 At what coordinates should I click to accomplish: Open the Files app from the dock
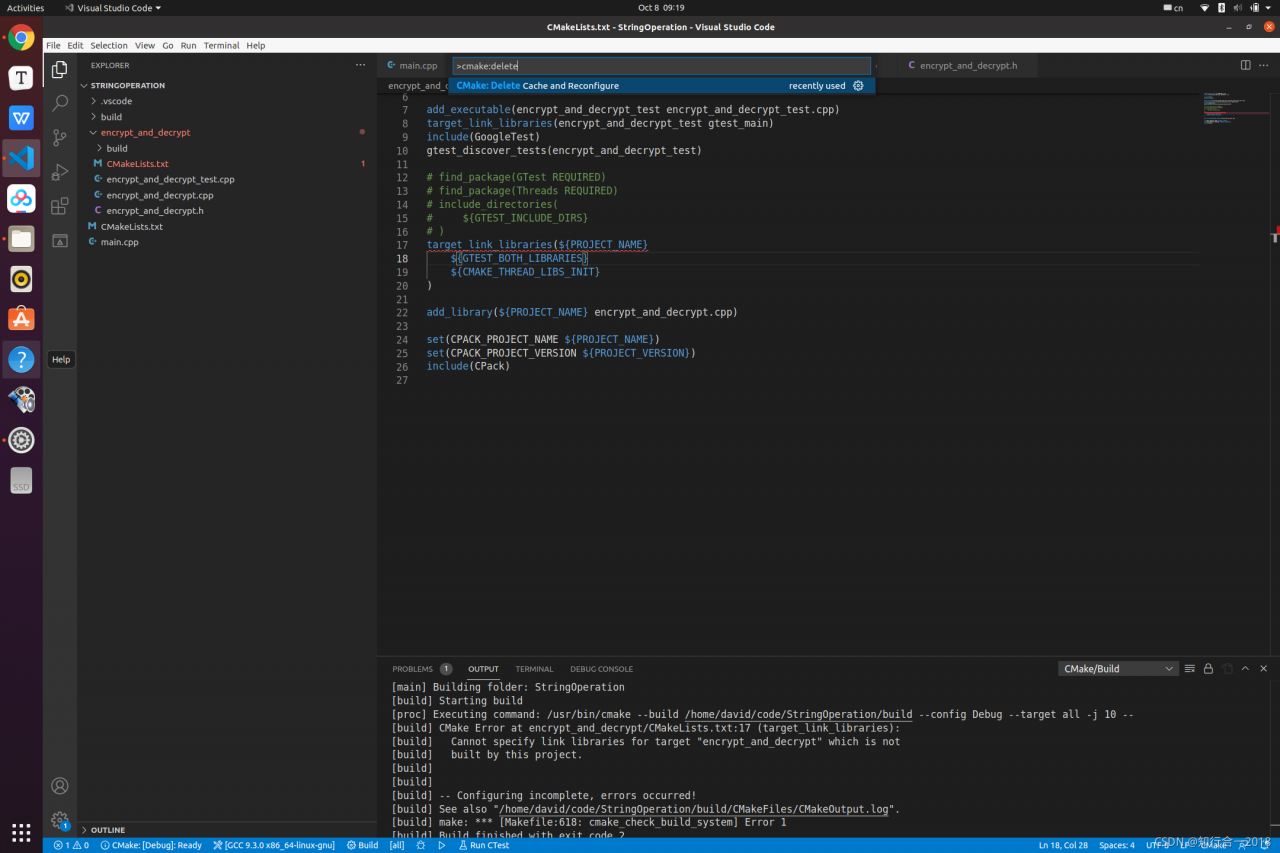click(x=21, y=238)
